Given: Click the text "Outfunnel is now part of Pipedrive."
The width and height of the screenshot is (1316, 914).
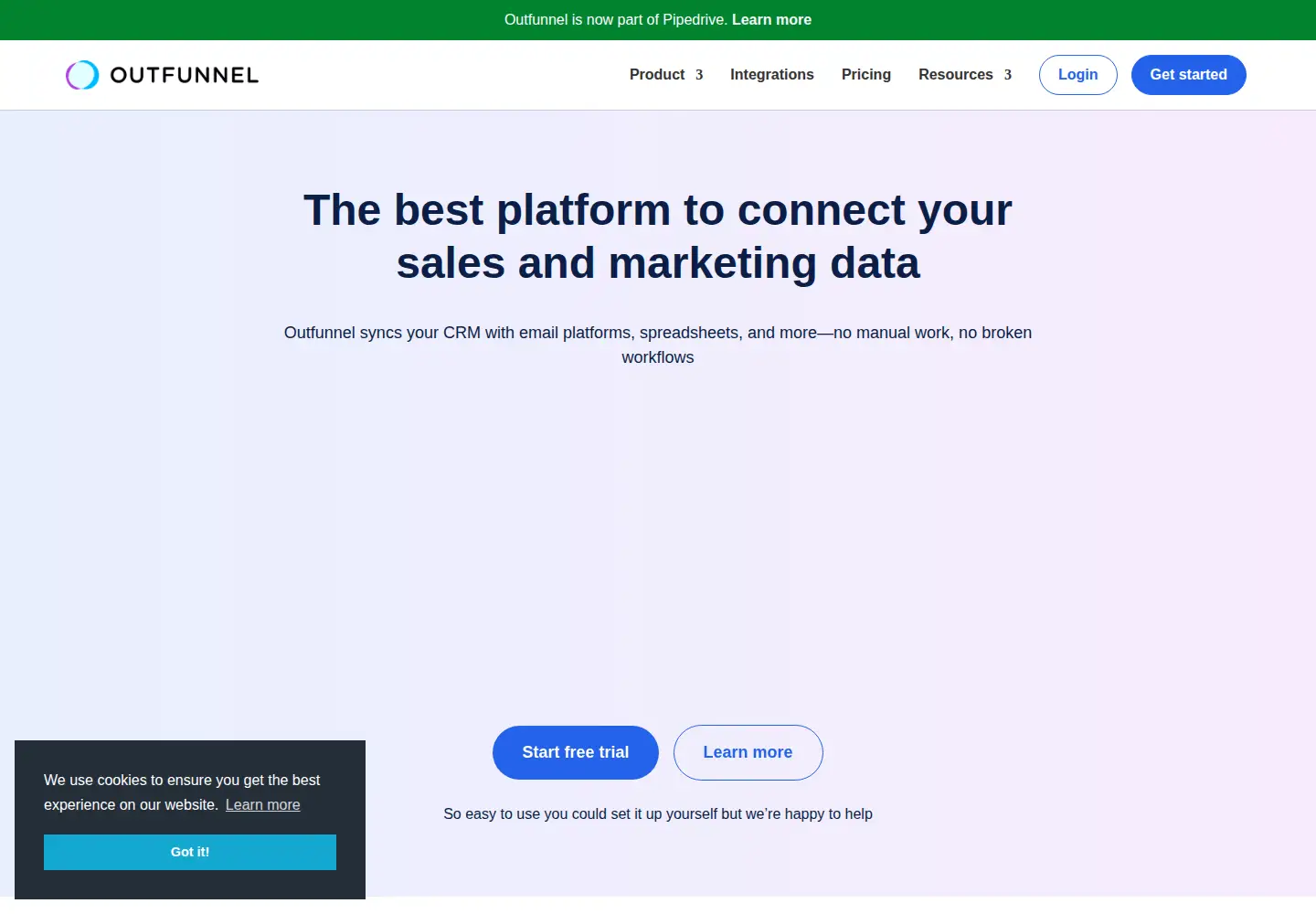Looking at the screenshot, I should click(x=616, y=20).
